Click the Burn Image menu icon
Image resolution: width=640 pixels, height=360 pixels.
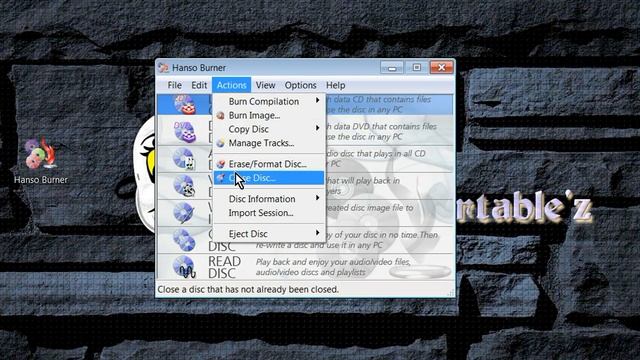tap(220, 116)
